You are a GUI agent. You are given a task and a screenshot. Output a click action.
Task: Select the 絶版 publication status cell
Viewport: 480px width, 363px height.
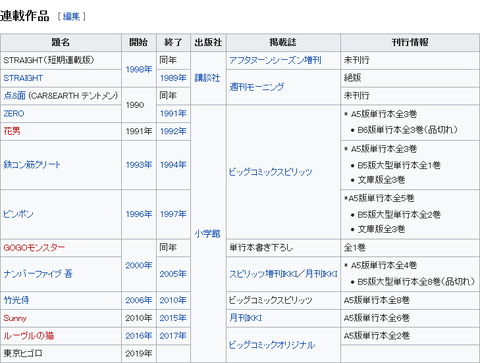coord(410,78)
